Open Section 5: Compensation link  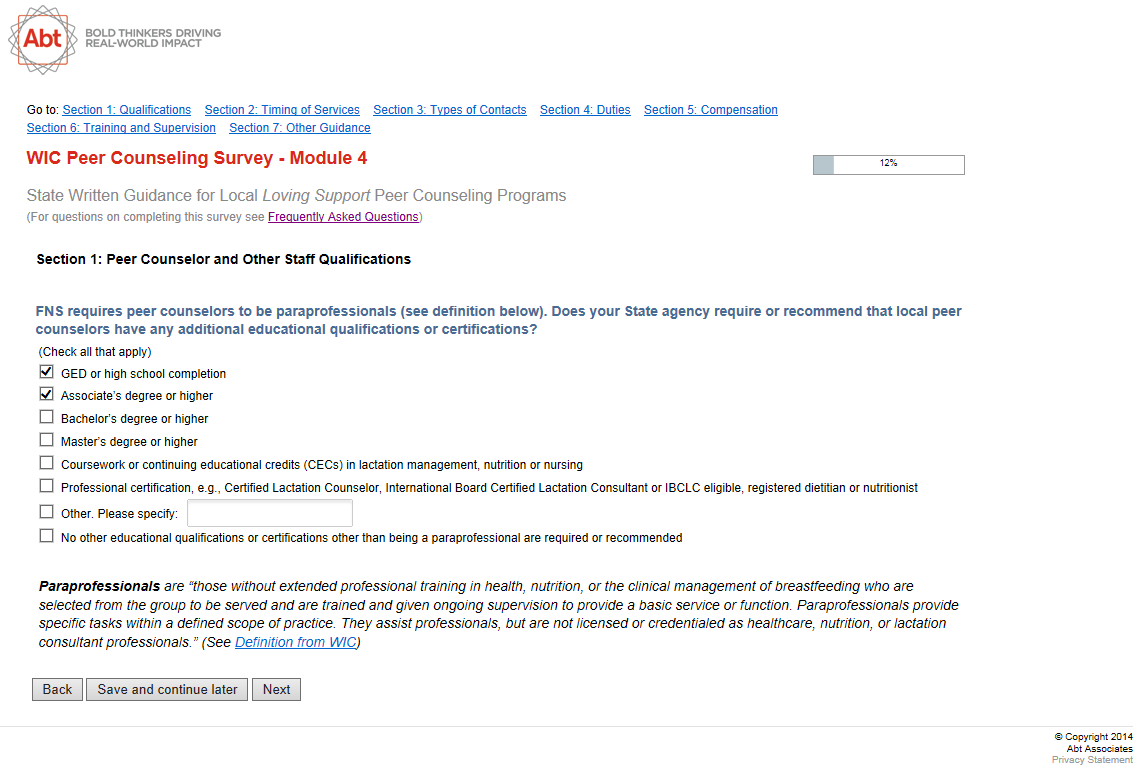click(711, 110)
